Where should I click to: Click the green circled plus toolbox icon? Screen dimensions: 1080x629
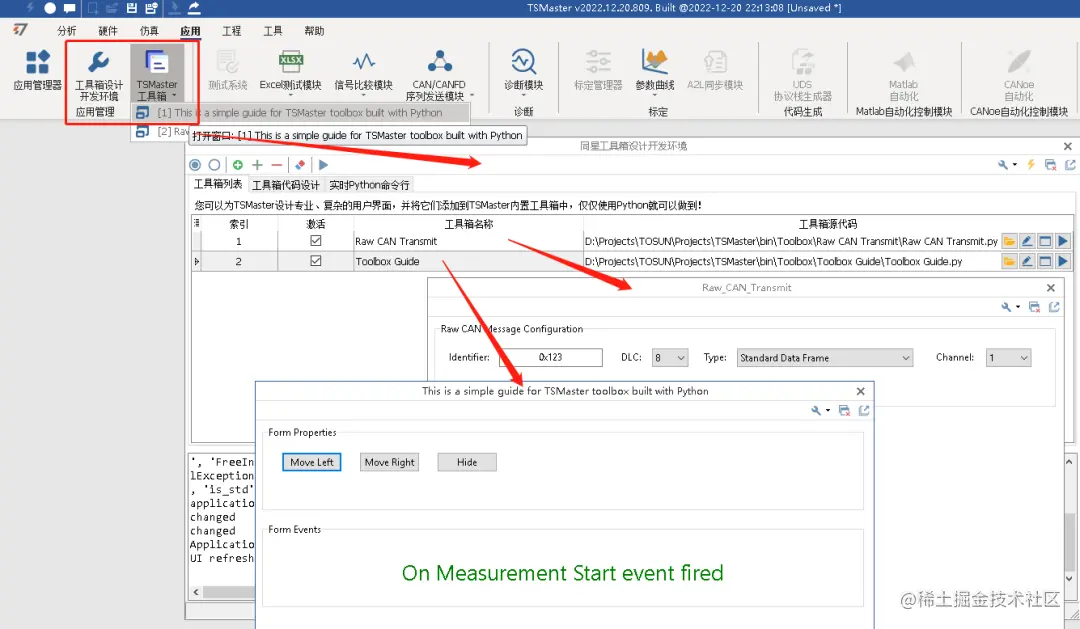[238, 165]
